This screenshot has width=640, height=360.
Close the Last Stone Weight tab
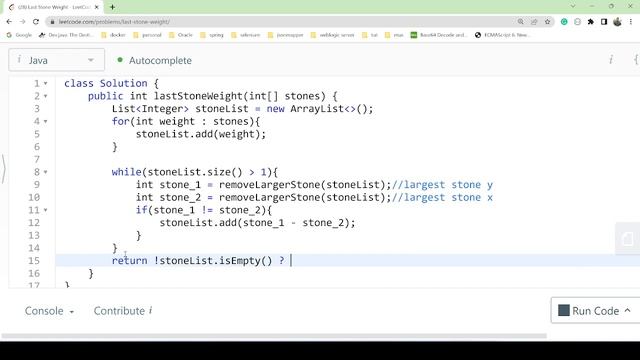[x=97, y=7]
